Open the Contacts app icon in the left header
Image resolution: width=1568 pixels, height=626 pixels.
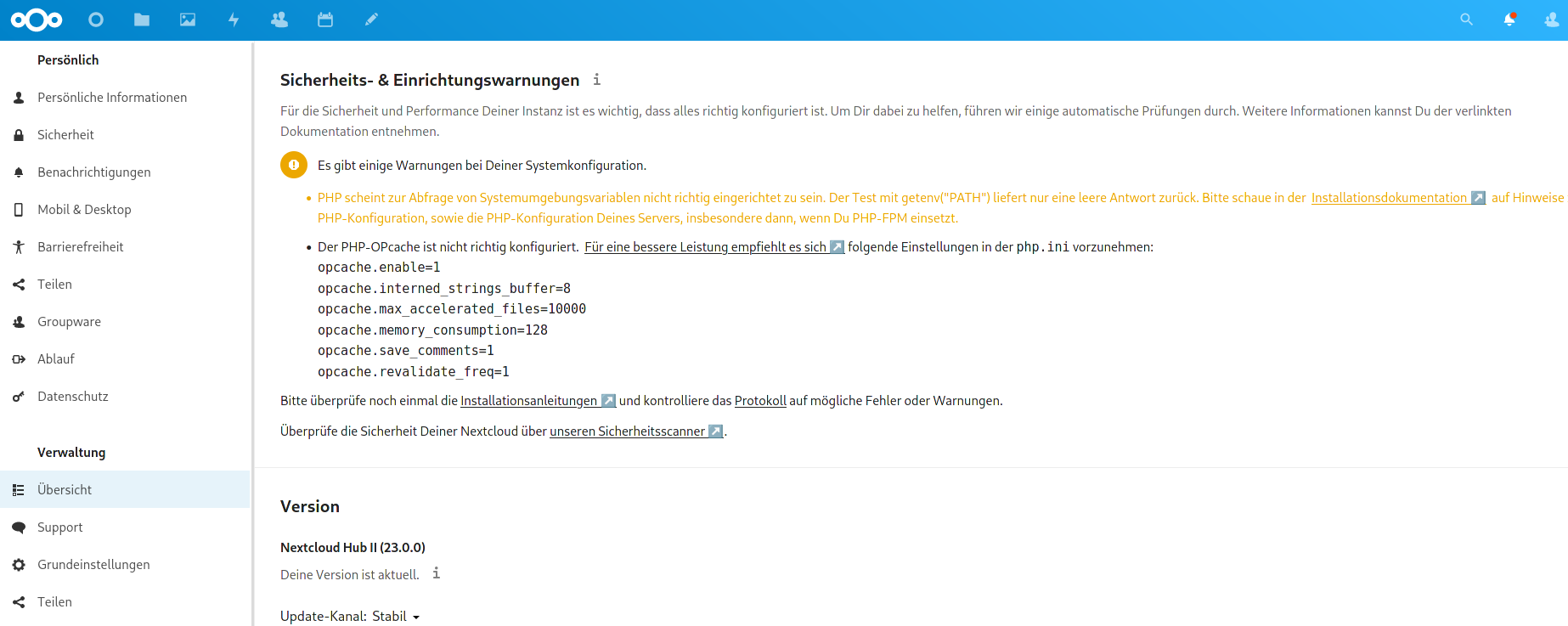[279, 20]
